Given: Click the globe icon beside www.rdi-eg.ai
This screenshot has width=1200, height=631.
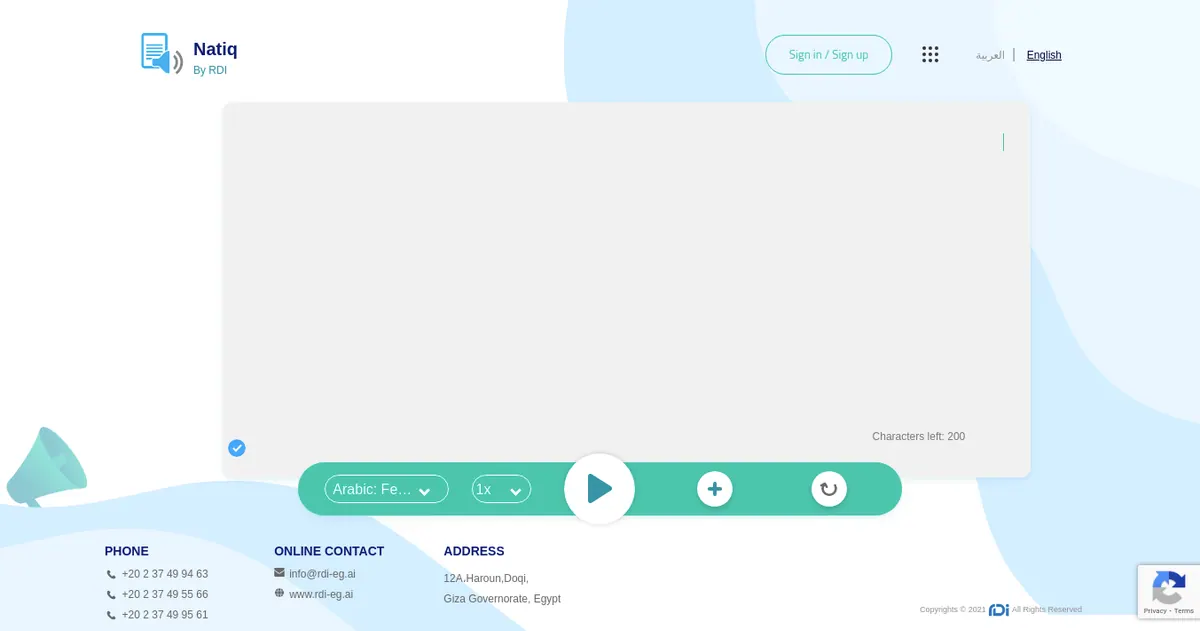Looking at the screenshot, I should (279, 593).
